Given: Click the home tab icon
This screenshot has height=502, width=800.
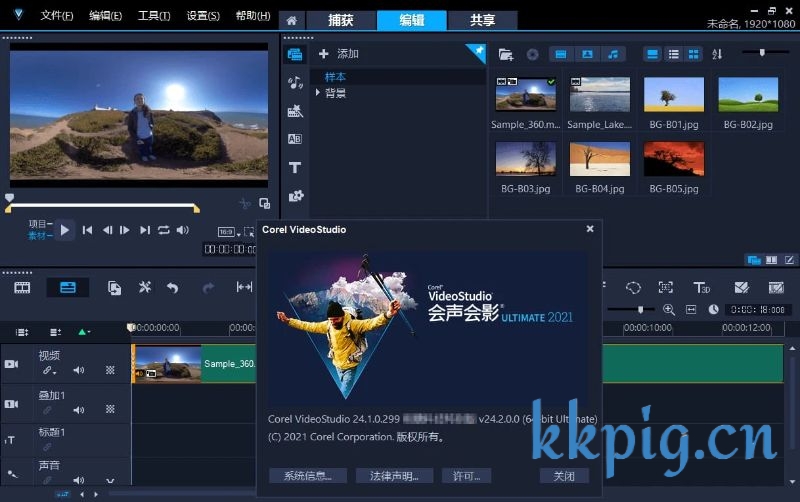Looking at the screenshot, I should pos(291,20).
